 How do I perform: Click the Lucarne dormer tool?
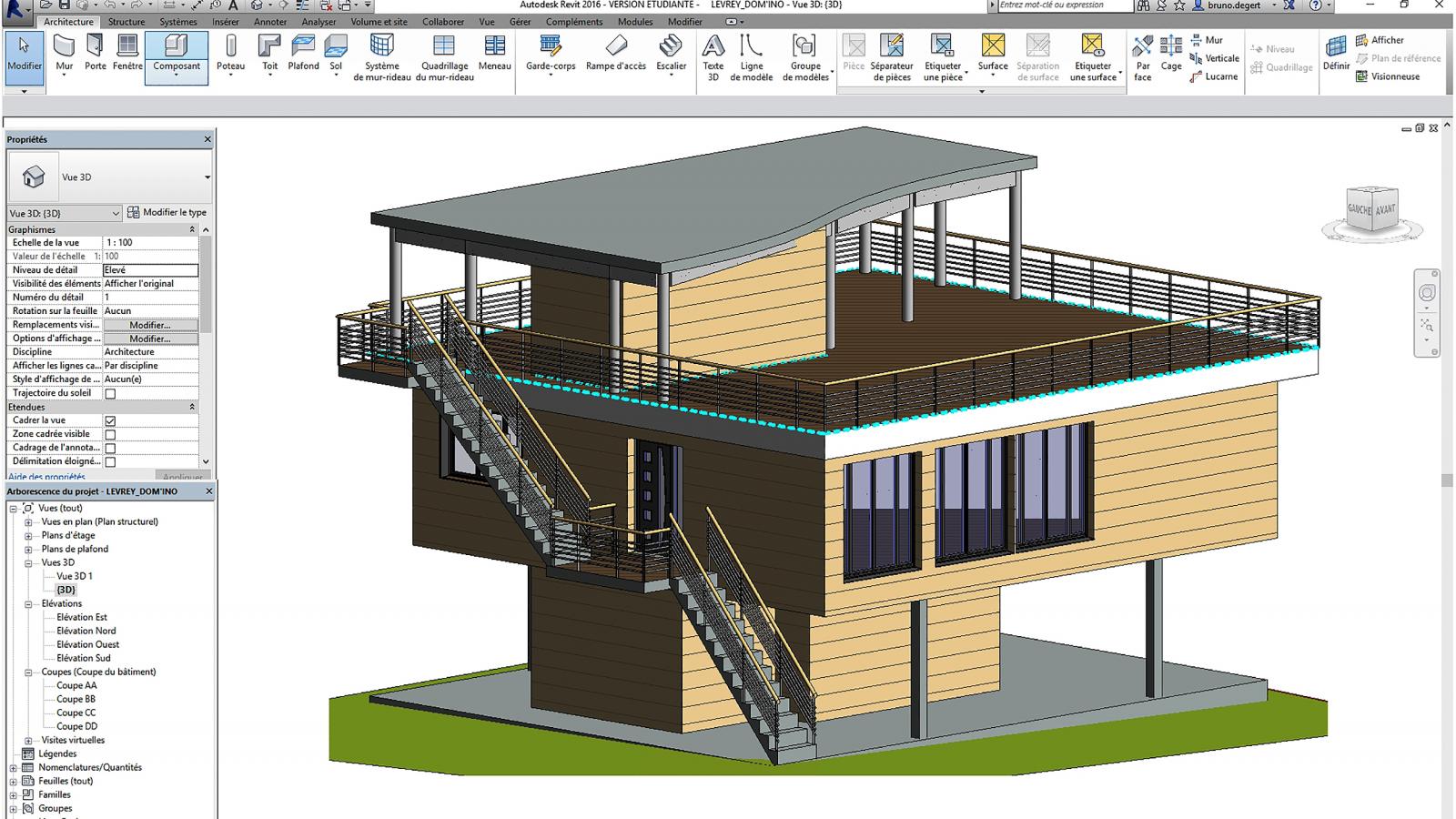click(x=1213, y=76)
